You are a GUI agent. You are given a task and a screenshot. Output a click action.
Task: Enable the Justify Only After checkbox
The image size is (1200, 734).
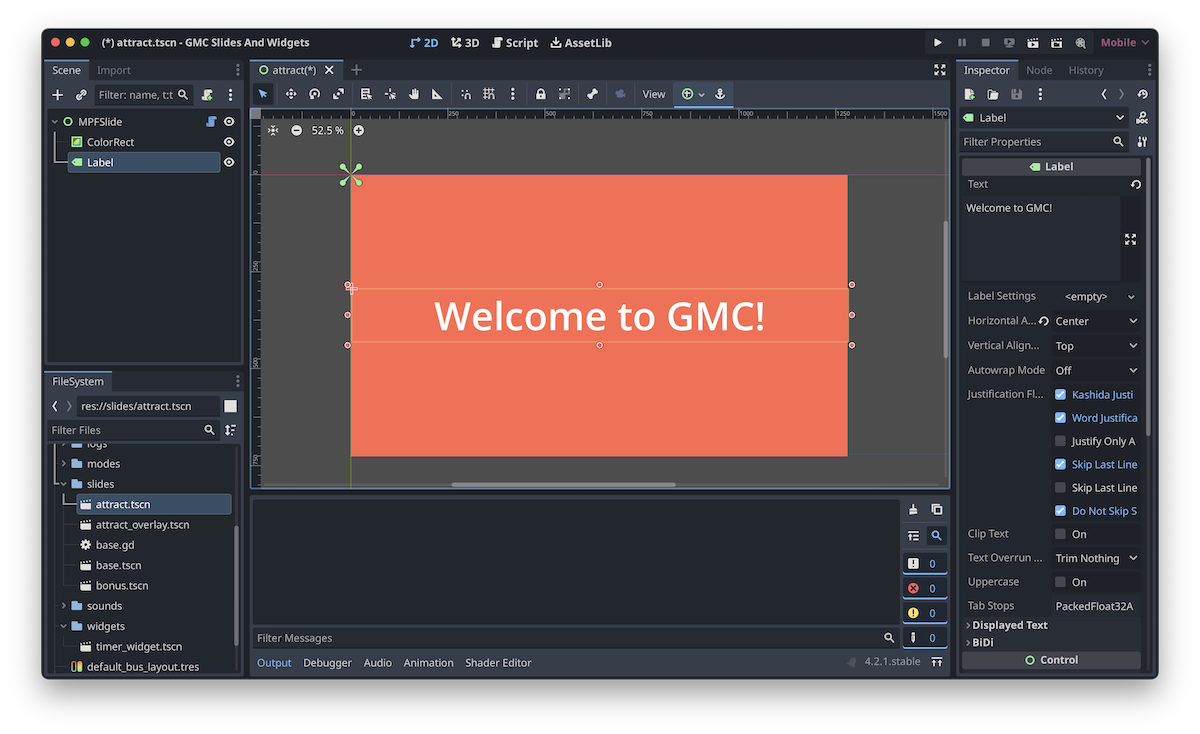coord(1060,441)
